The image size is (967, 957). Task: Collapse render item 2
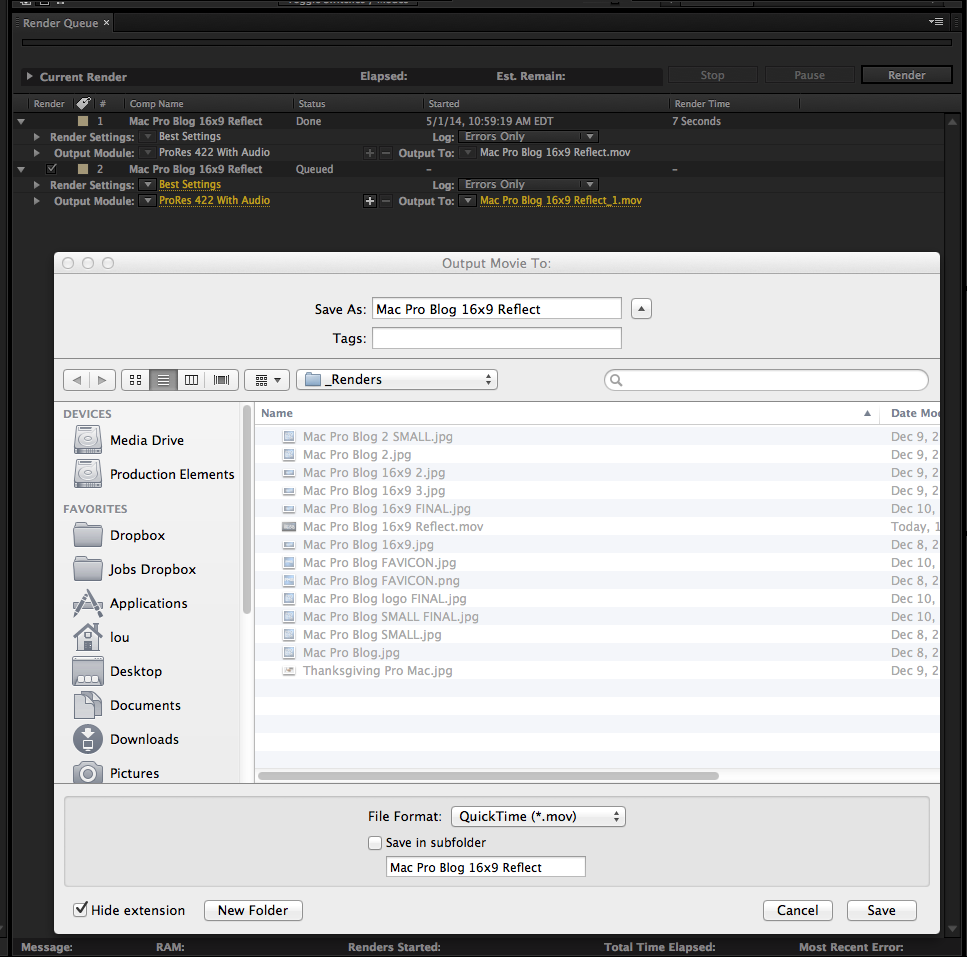(21, 169)
